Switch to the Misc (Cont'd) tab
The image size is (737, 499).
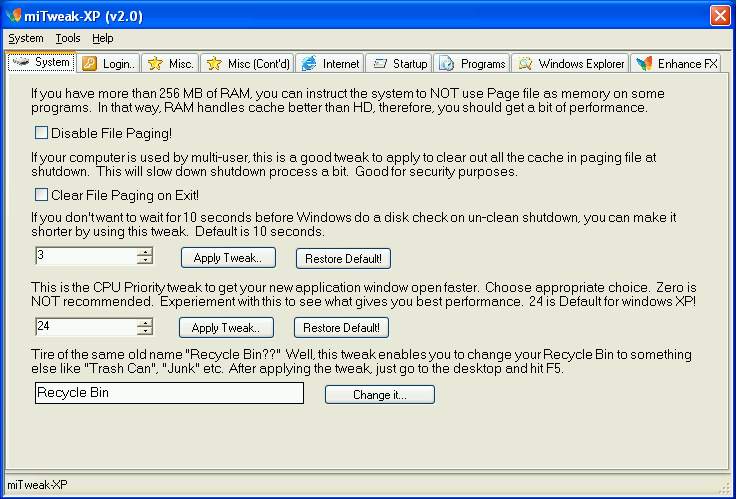(x=247, y=63)
